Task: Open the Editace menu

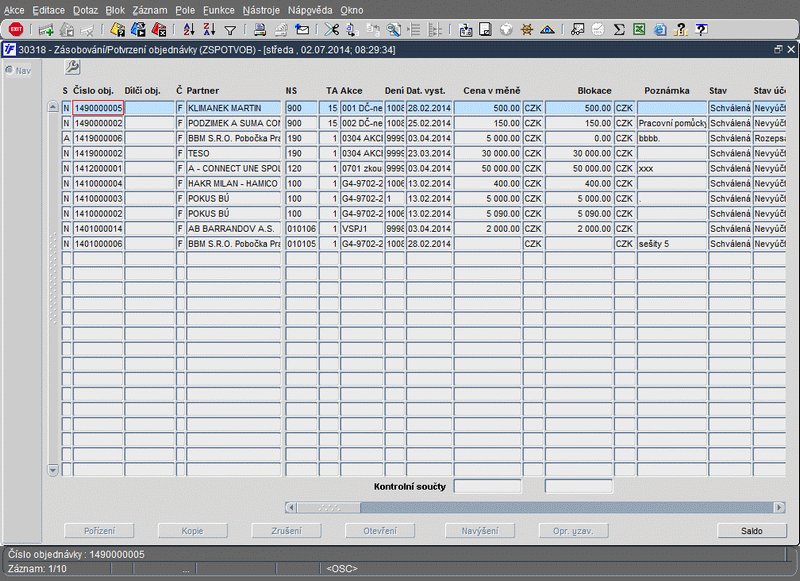Action: [x=48, y=10]
